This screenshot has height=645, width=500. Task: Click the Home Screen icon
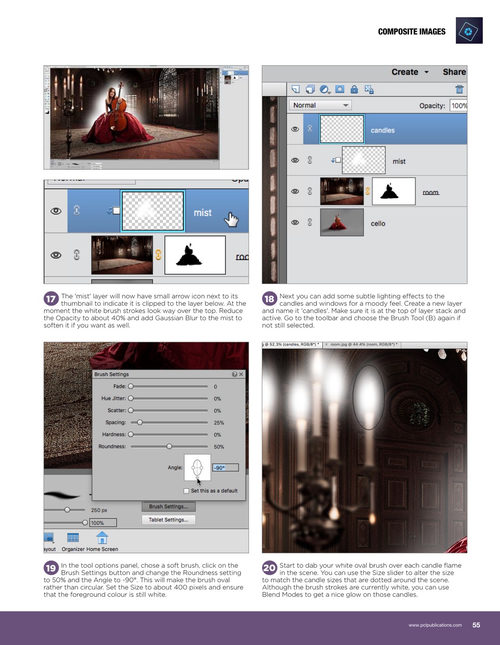pyautogui.click(x=102, y=538)
